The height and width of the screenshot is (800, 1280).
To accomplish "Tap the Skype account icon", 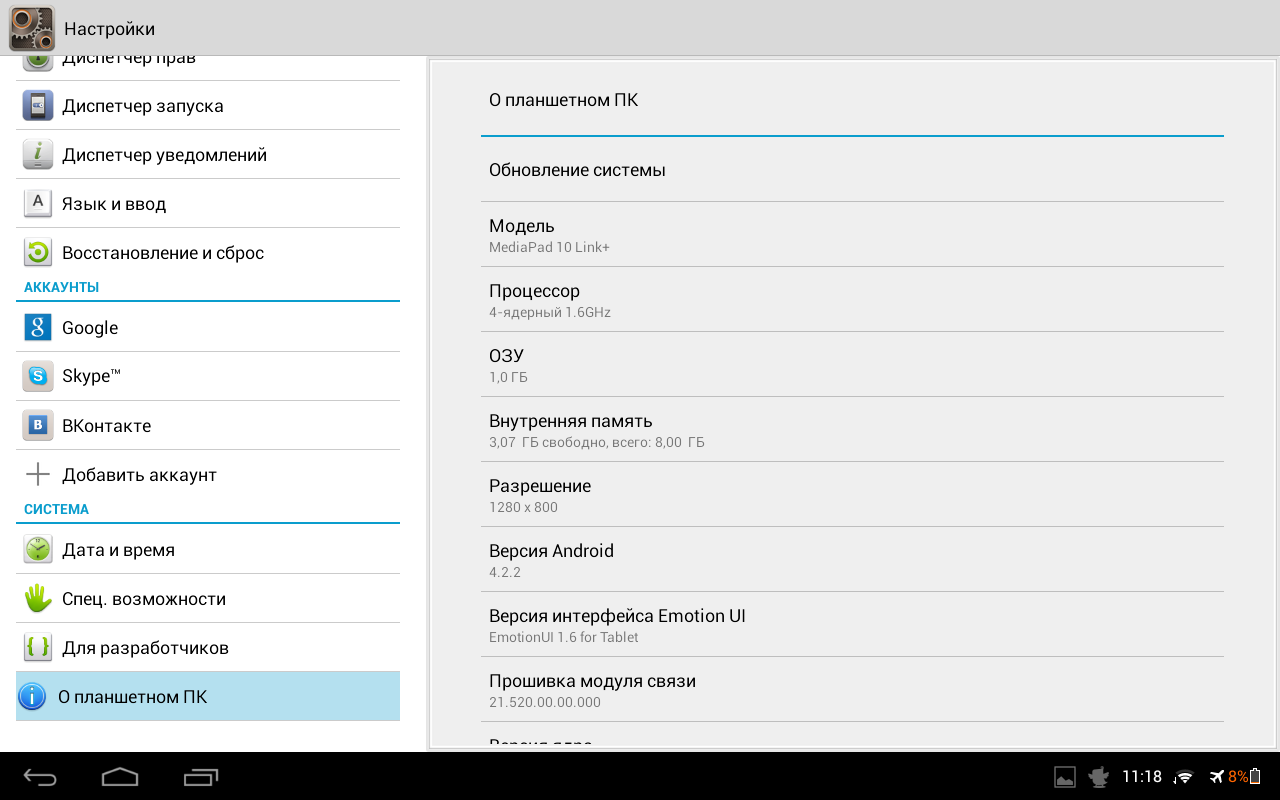I will point(38,376).
